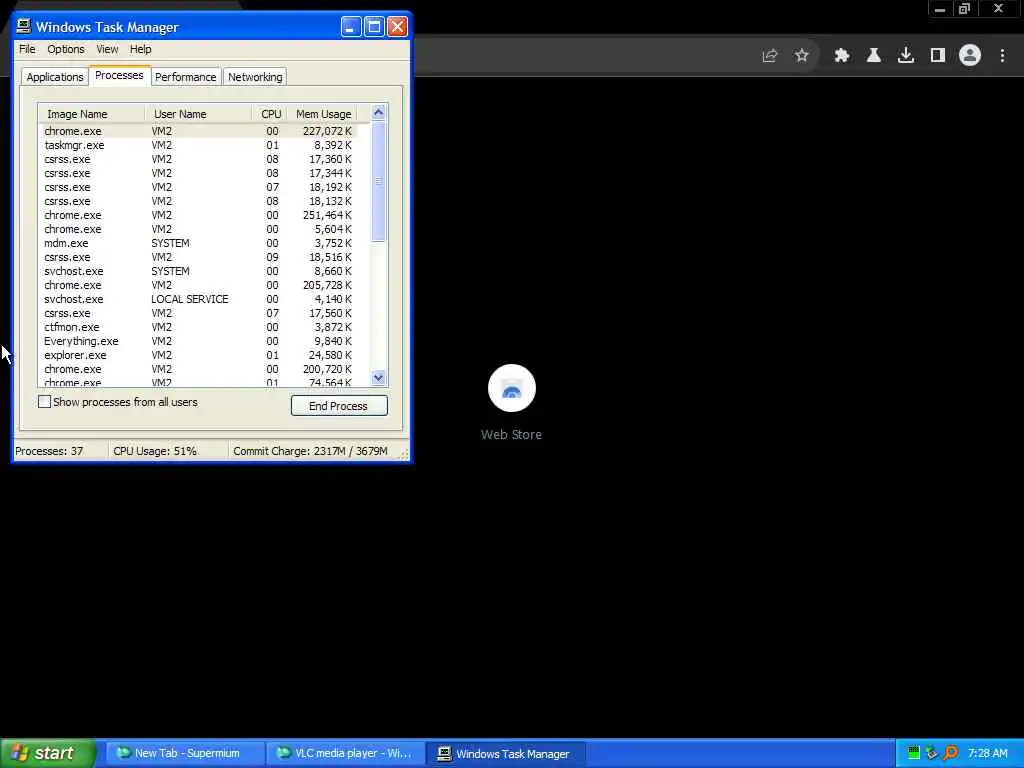Screen dimensions: 1024x768
Task: Click the process list scrollbar thumb
Action: pos(378,181)
